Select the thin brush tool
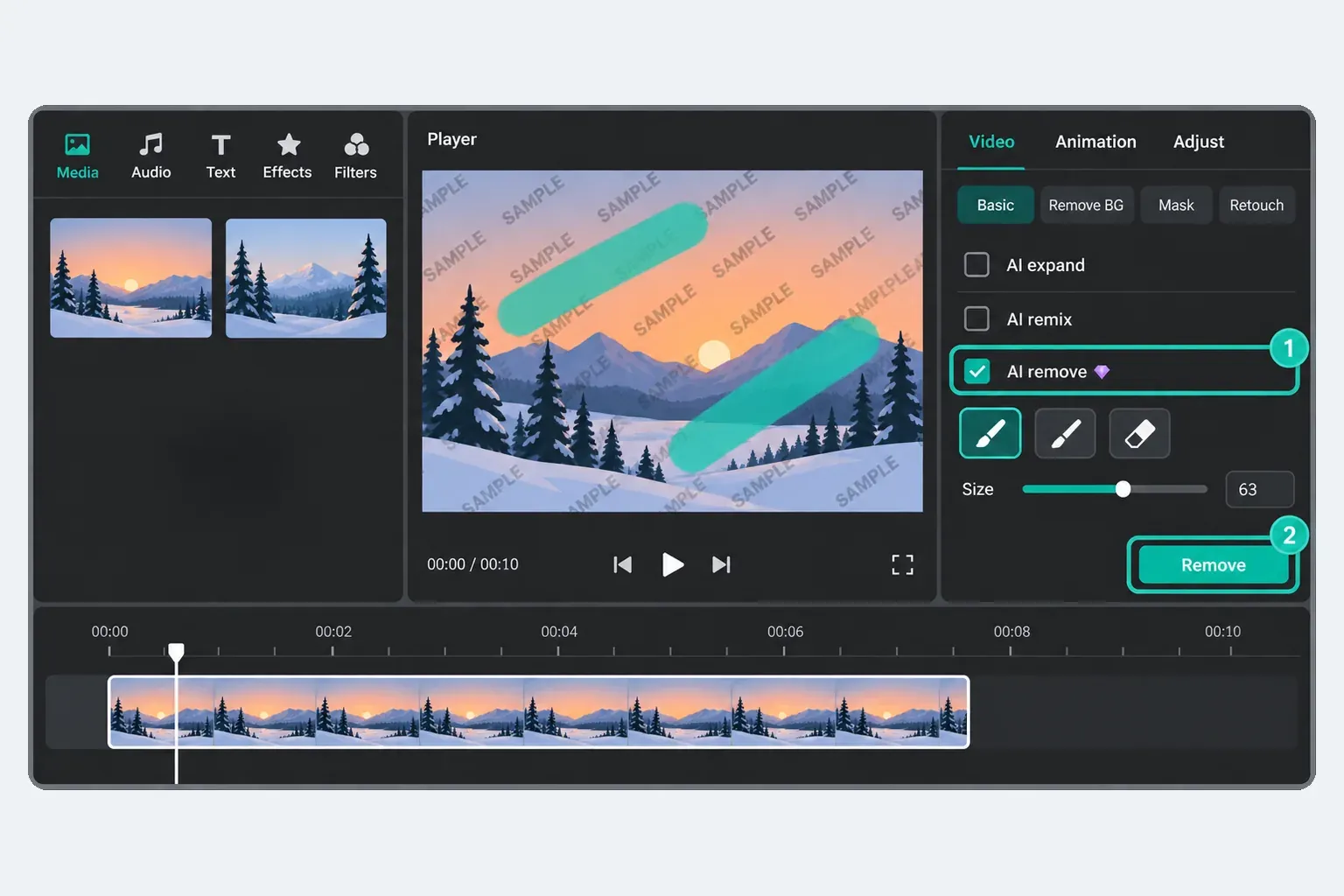This screenshot has height=896, width=1344. tap(1065, 433)
